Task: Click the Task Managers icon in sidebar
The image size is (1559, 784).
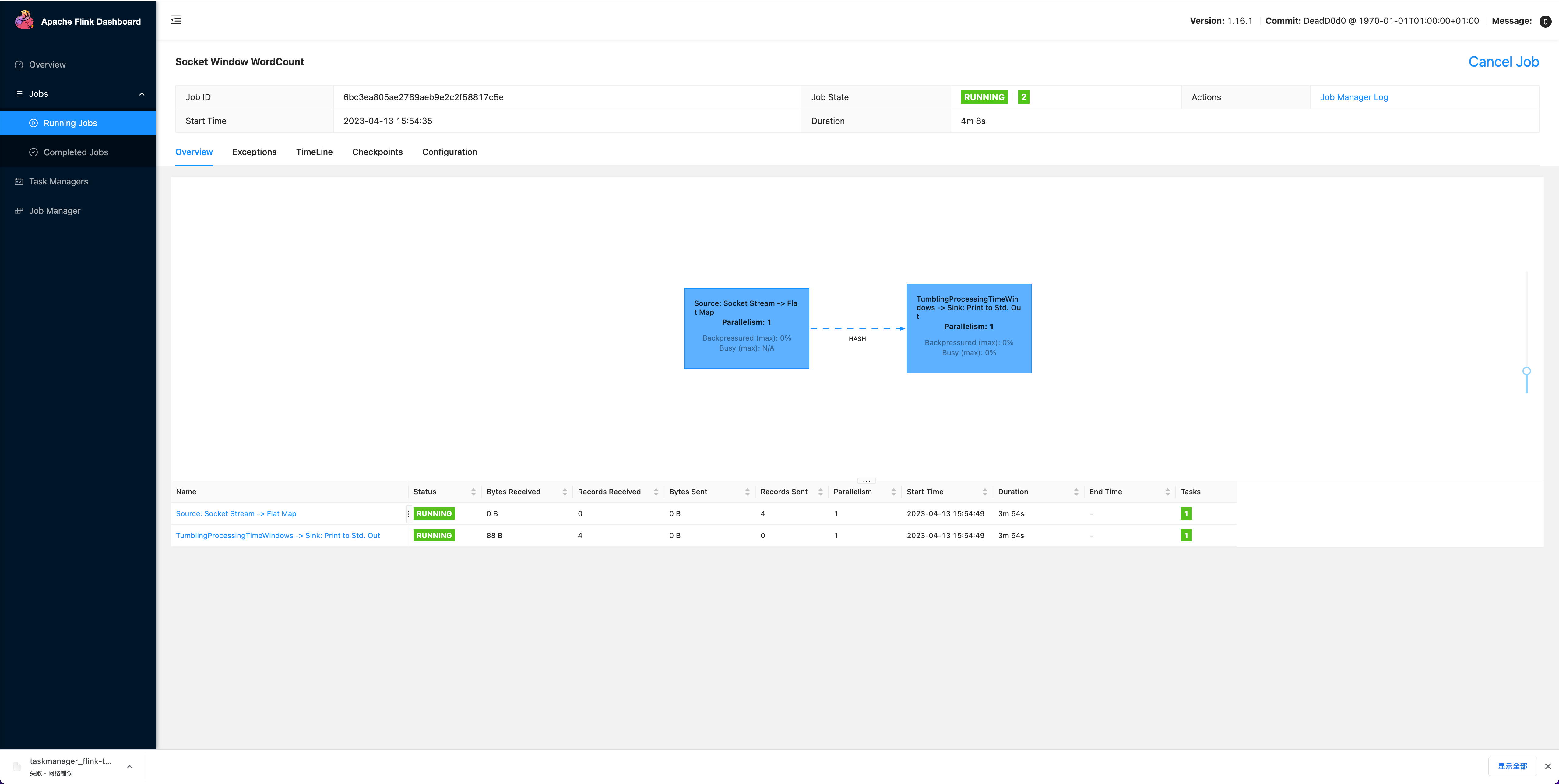Action: pos(19,181)
